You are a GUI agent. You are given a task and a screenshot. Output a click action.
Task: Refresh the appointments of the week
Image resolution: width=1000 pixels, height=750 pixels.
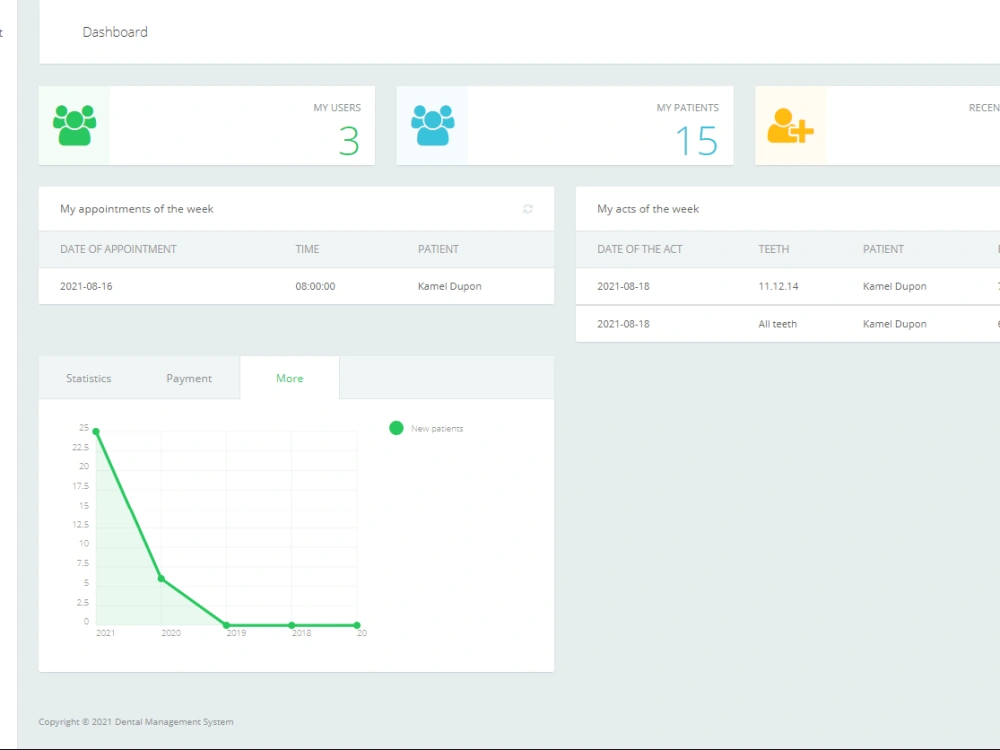528,209
